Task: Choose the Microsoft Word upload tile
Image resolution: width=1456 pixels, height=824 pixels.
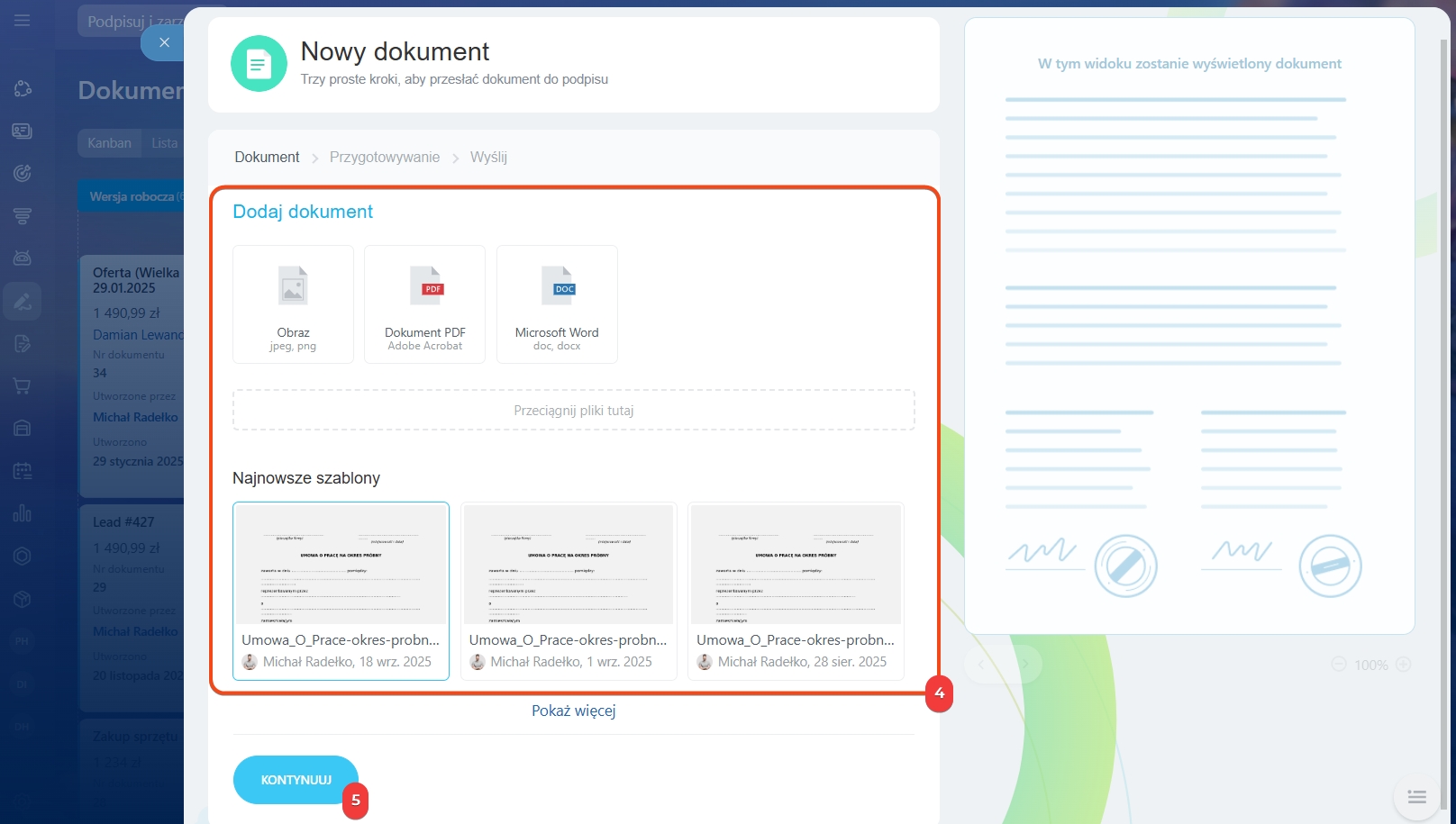Action: [557, 304]
